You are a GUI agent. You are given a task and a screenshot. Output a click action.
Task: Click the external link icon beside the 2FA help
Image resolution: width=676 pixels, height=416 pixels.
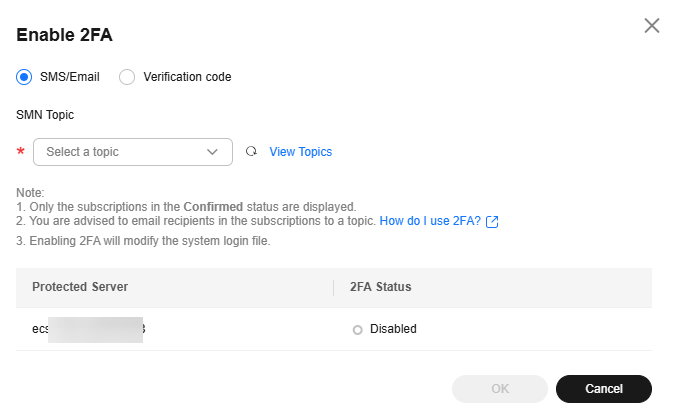tap(492, 222)
